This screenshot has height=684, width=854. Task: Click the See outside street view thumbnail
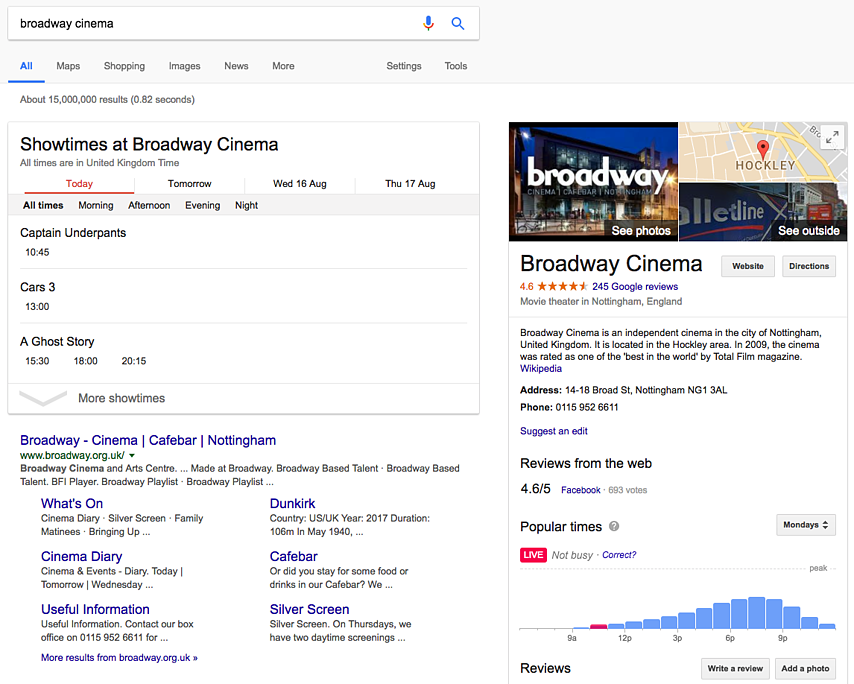763,212
